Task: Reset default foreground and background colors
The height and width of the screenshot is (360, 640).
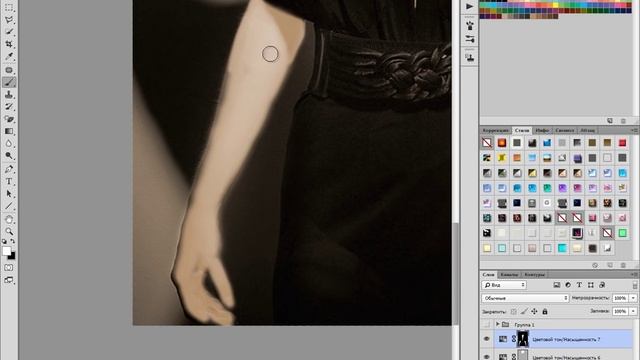Action: (x=4, y=241)
